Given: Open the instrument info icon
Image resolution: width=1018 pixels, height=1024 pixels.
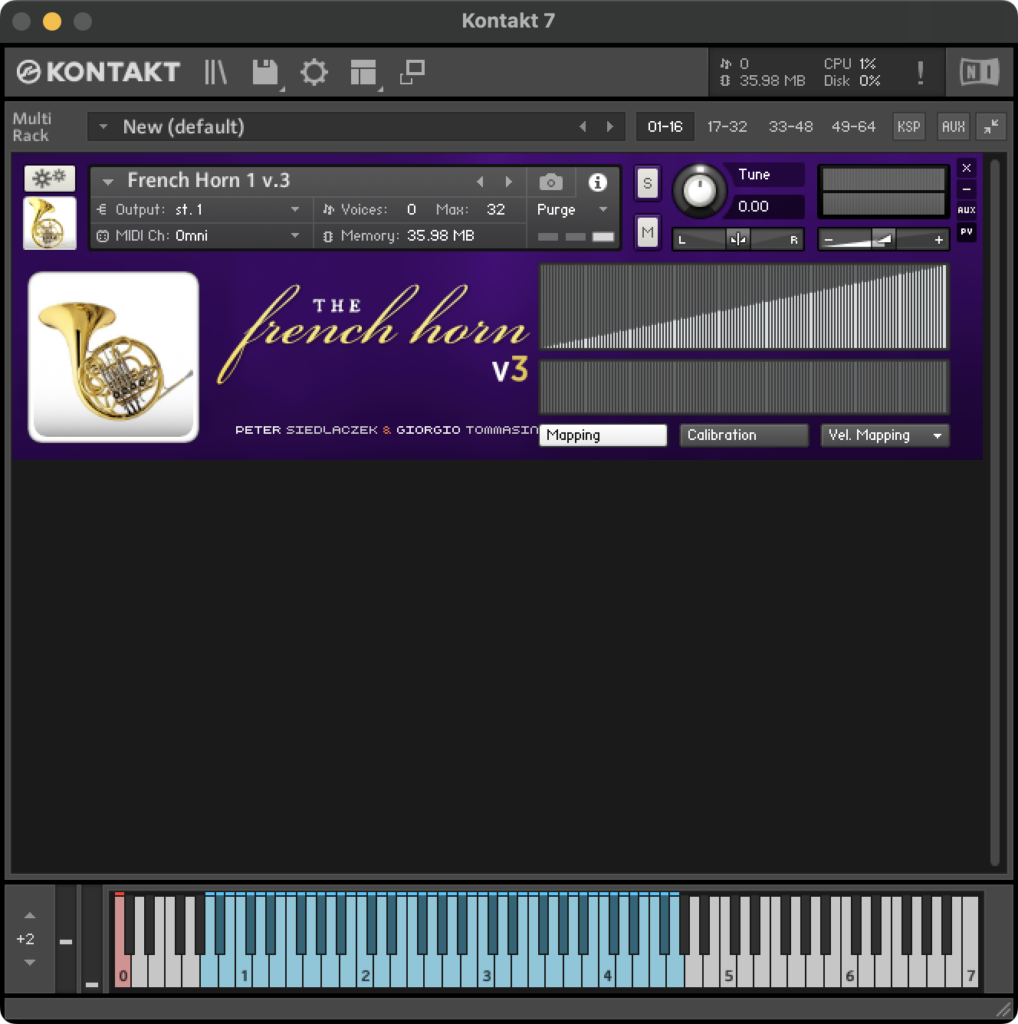Looking at the screenshot, I should [597, 182].
